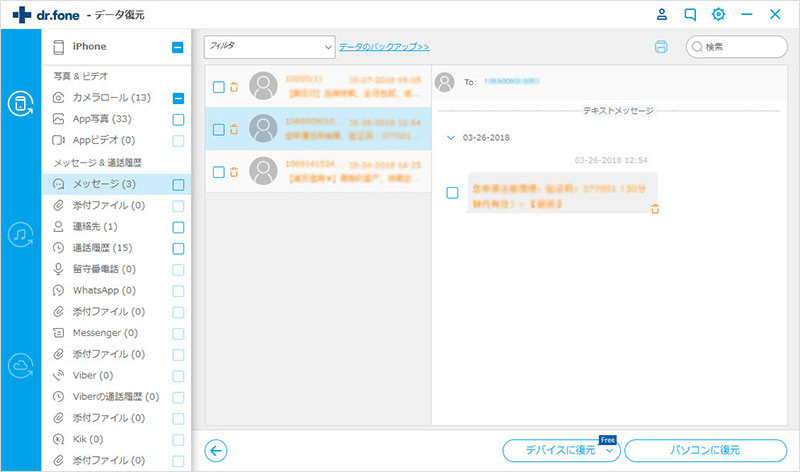This screenshot has height=472, width=800.
Task: Select the iCloud recovery sidebar icon
Action: 20,366
